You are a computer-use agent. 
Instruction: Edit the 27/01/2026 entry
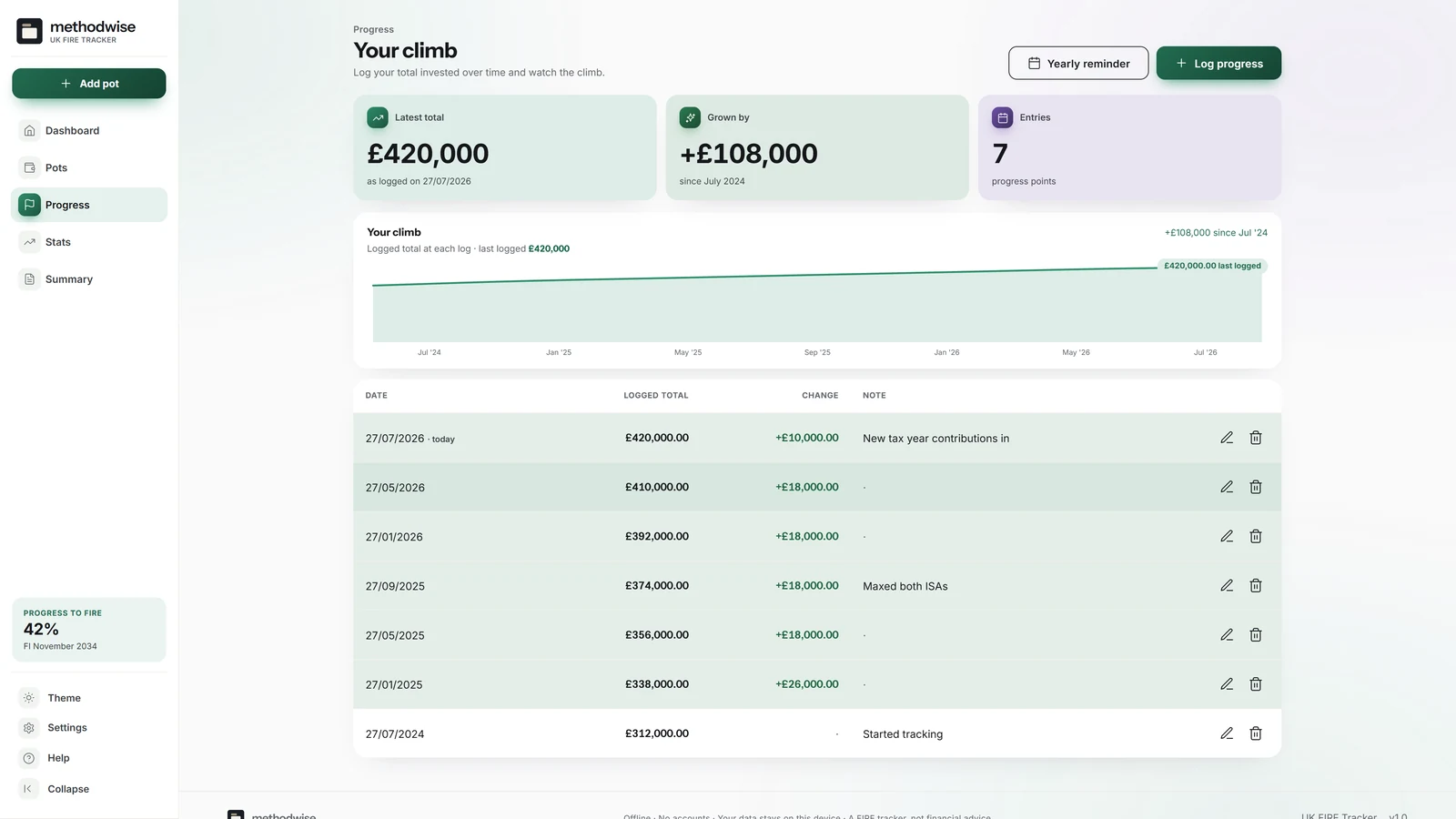coord(1227,536)
